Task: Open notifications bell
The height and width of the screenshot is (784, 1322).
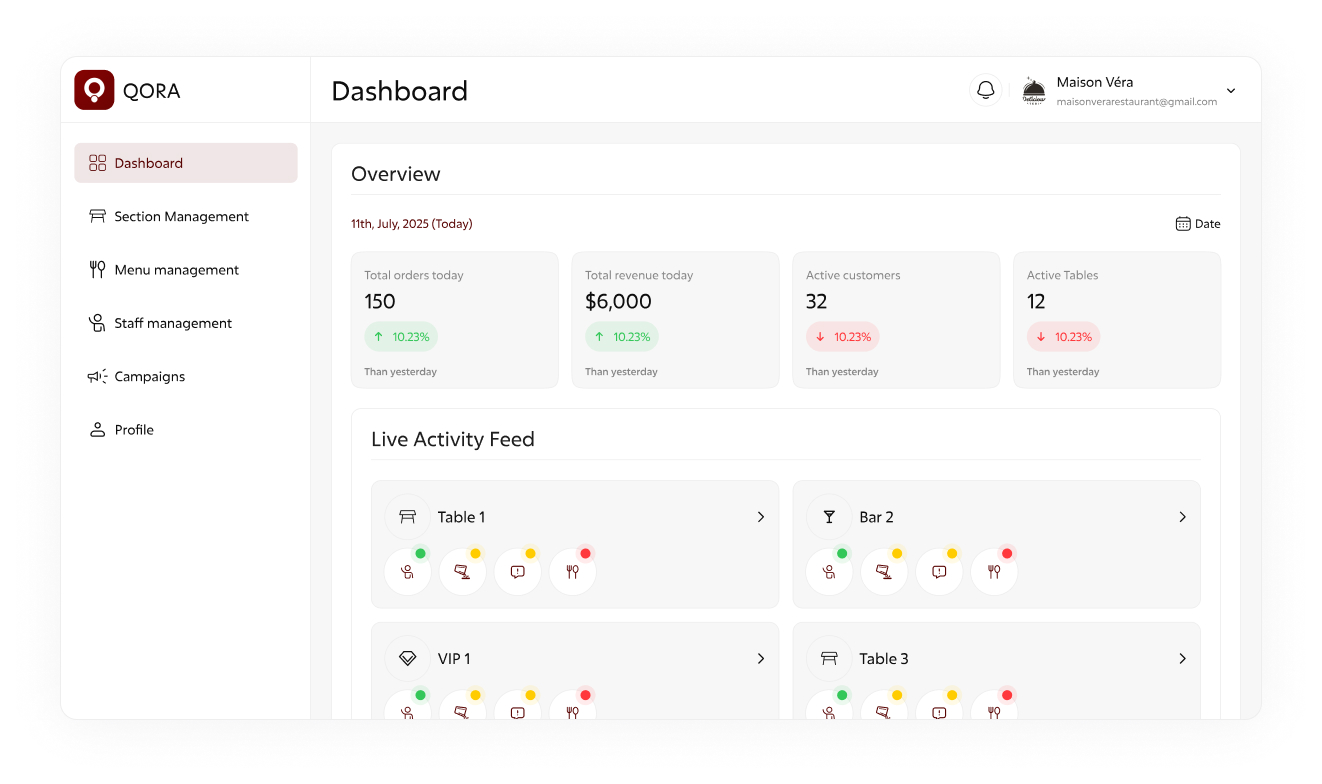Action: (x=986, y=90)
